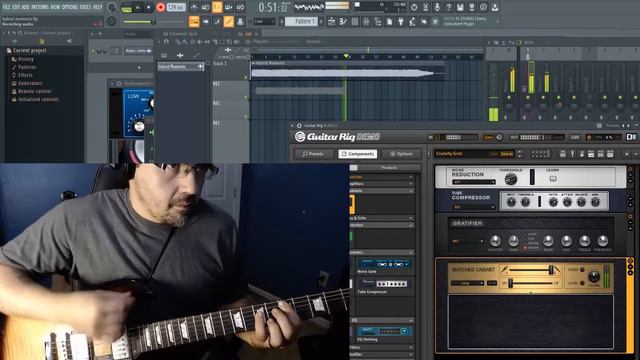Toggle overdub recording icon

pyautogui.click(x=229, y=7)
